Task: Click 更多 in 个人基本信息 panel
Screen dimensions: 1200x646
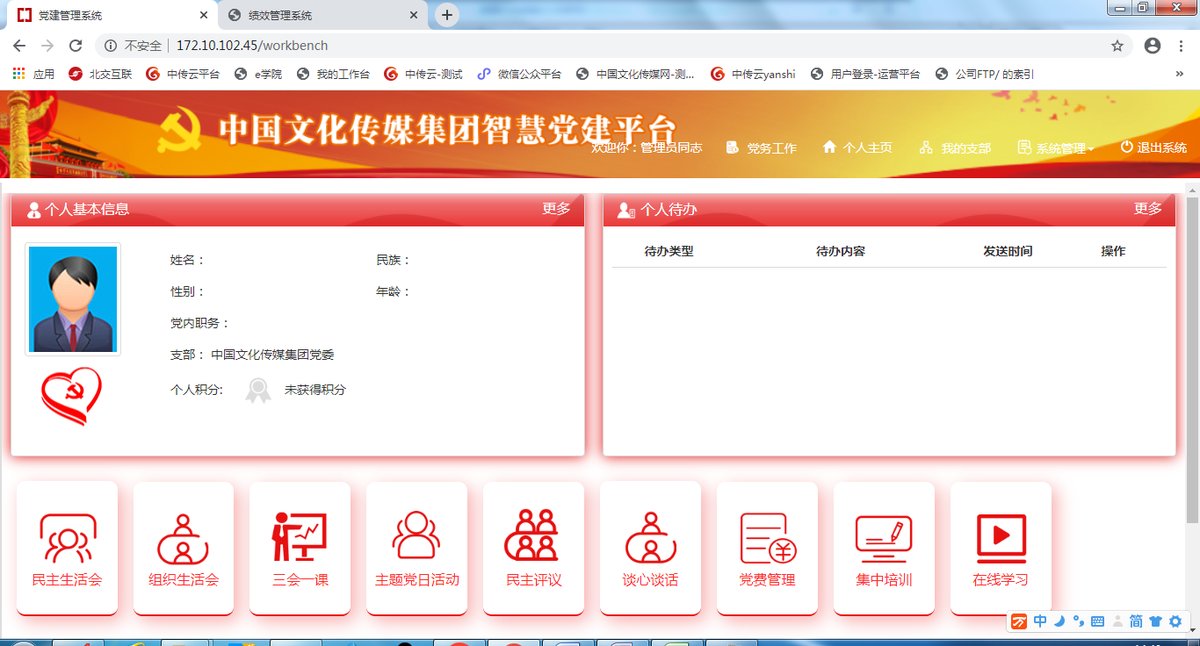Action: [557, 208]
